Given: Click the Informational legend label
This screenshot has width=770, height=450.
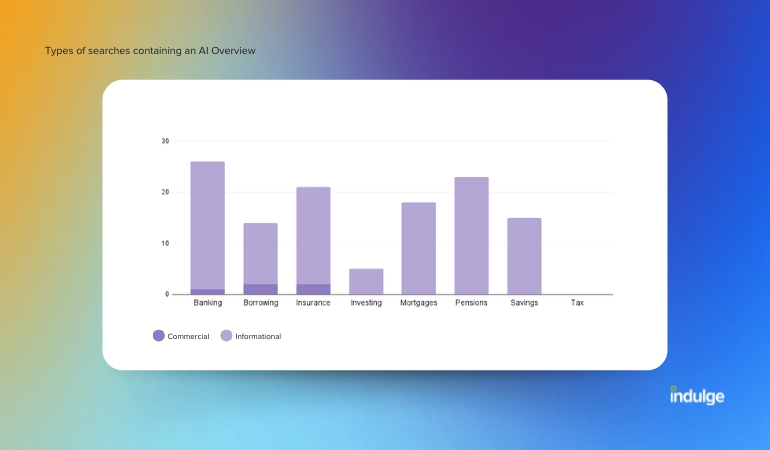Looking at the screenshot, I should tap(258, 337).
